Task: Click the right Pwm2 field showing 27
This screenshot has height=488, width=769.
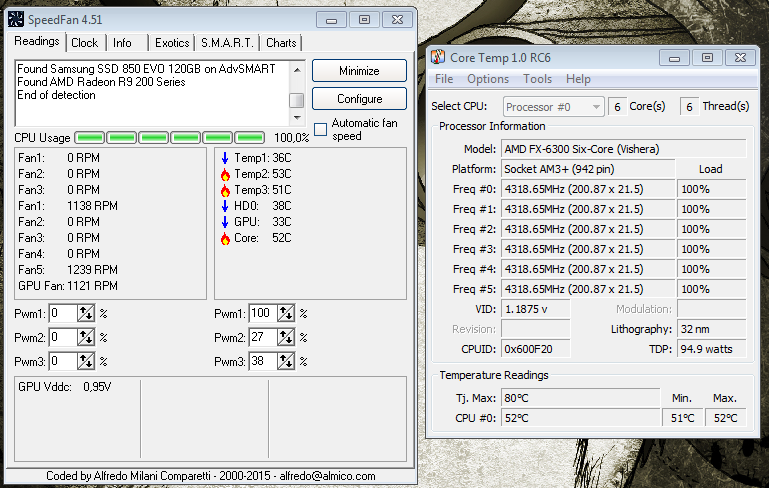Action: click(x=263, y=337)
